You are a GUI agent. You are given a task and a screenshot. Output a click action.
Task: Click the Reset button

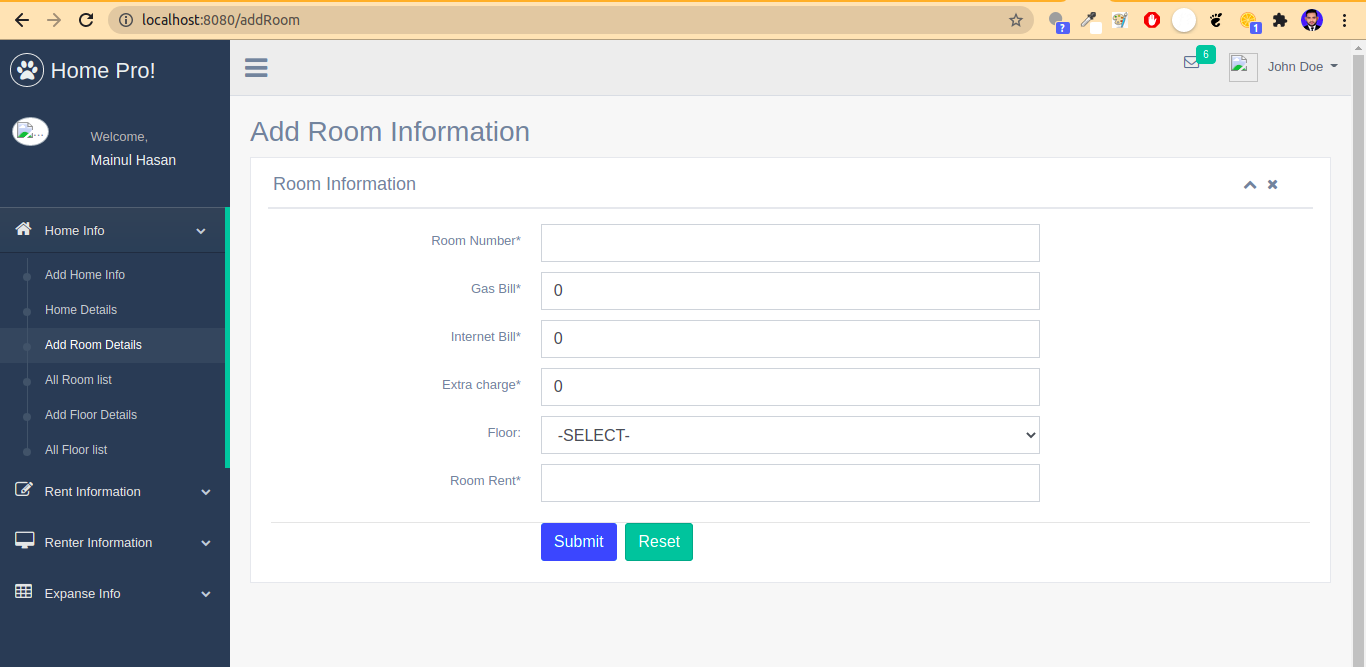pos(658,541)
